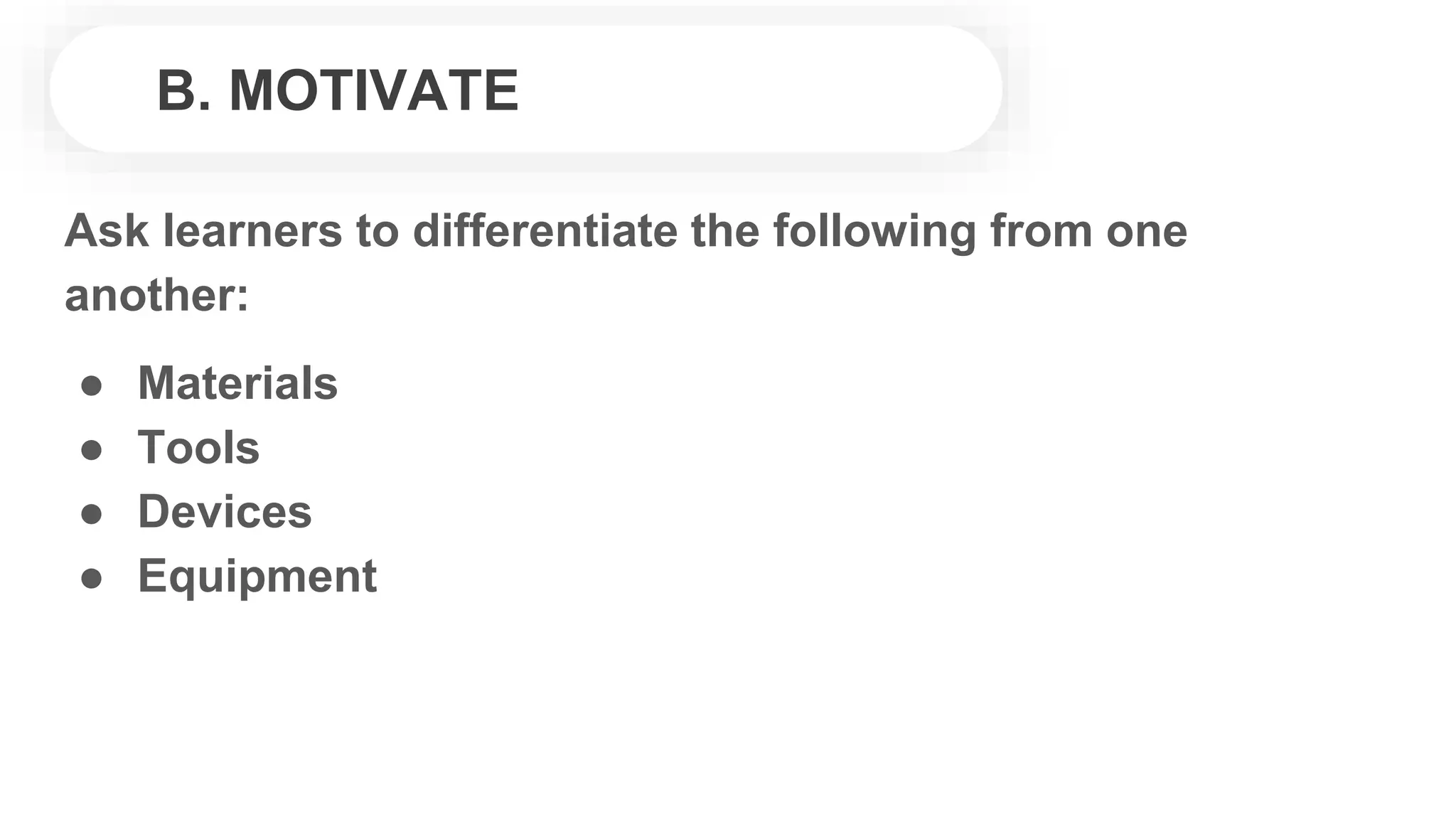
Task: Click the word Ask in the instruction
Action: pyautogui.click(x=107, y=231)
